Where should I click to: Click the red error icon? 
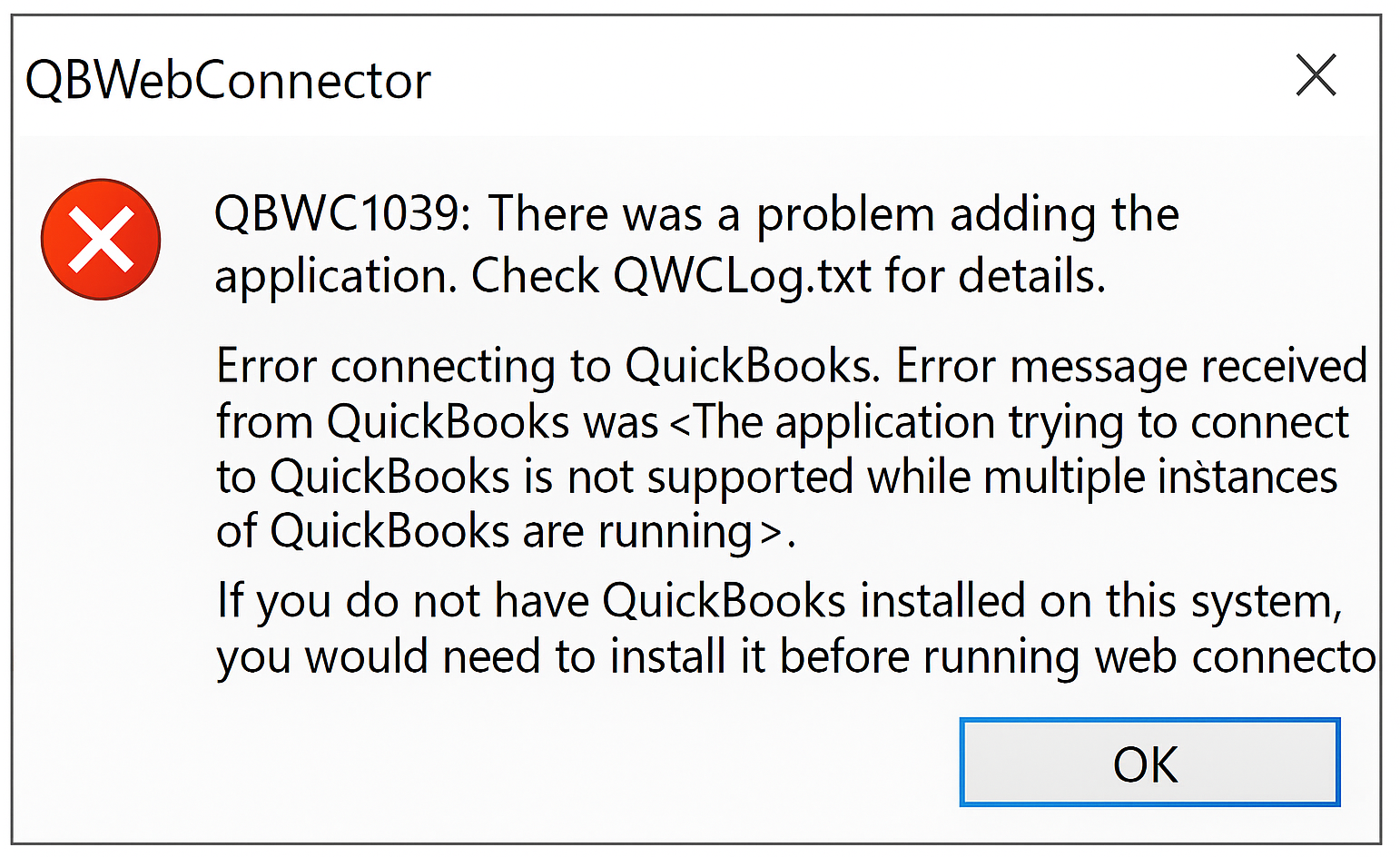tap(101, 240)
